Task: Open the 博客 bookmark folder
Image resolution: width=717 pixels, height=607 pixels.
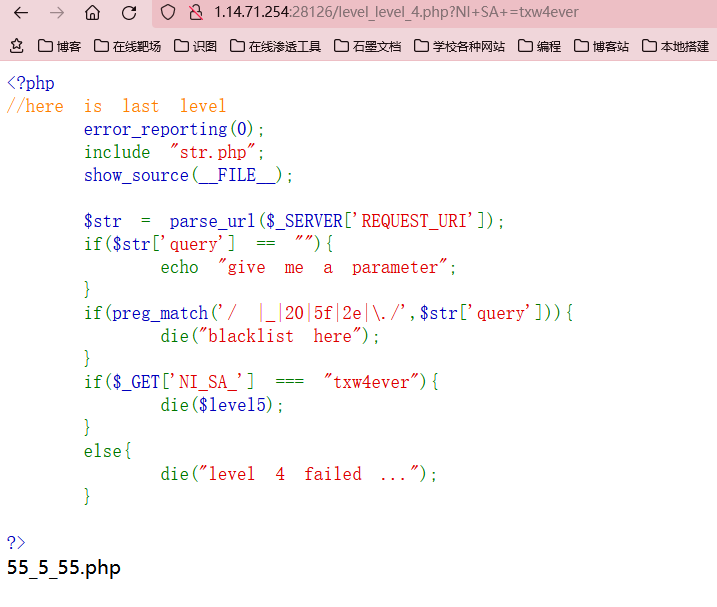Action: 59,46
